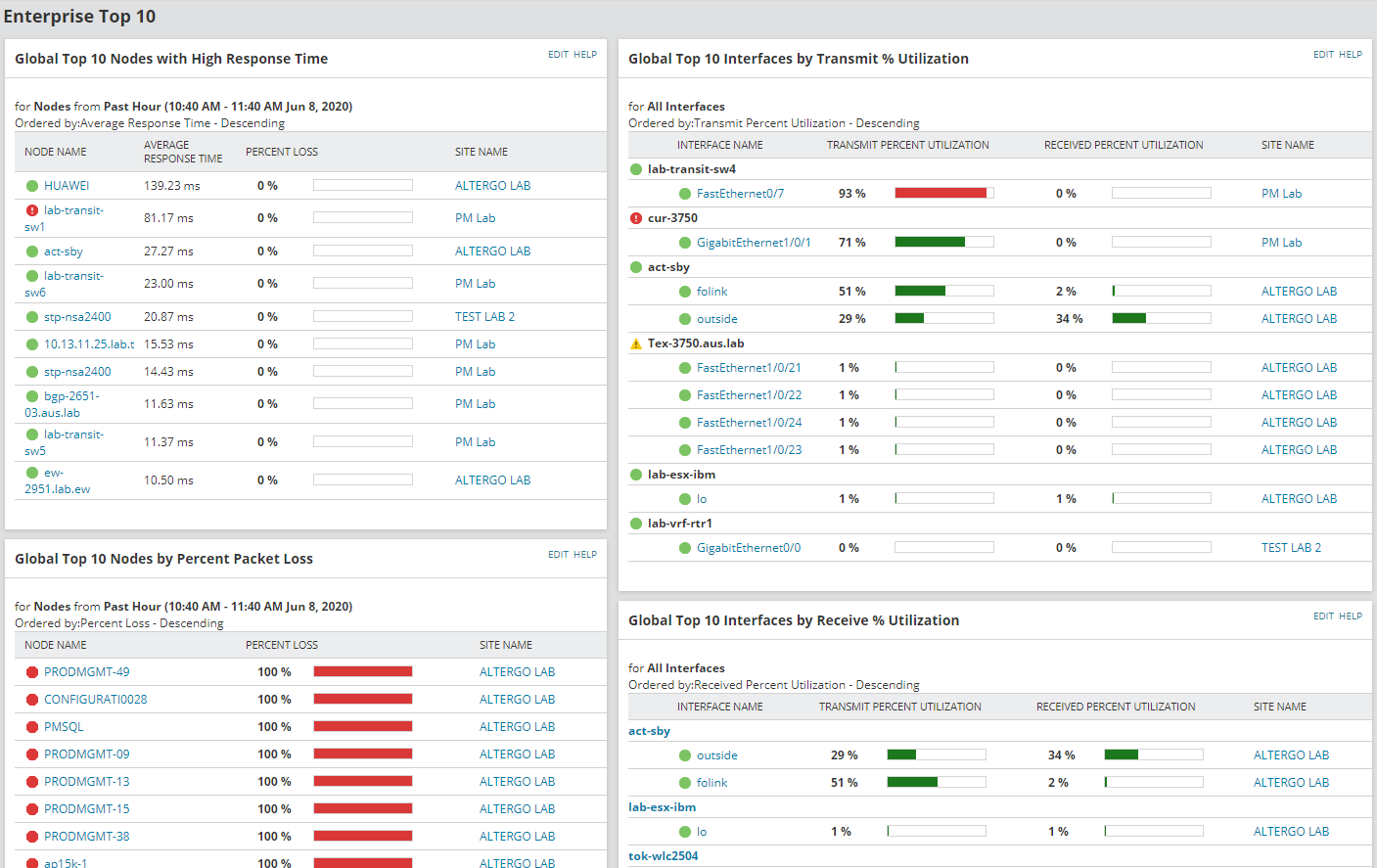The height and width of the screenshot is (868, 1377).
Task: Open the act-sby link in Receive panel
Action: (x=649, y=731)
